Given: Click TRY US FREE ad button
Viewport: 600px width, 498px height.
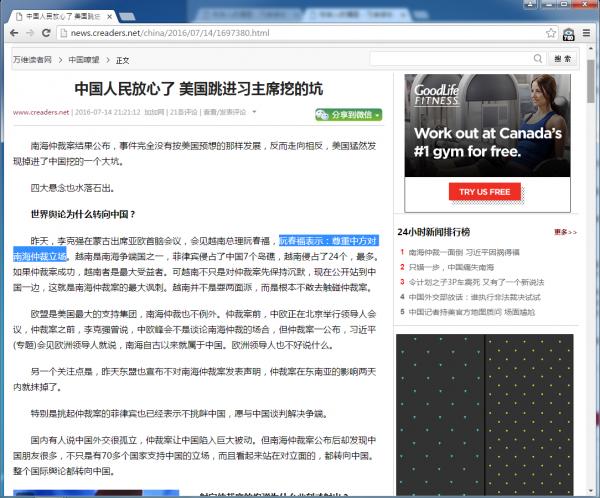Looking at the screenshot, I should tap(485, 191).
